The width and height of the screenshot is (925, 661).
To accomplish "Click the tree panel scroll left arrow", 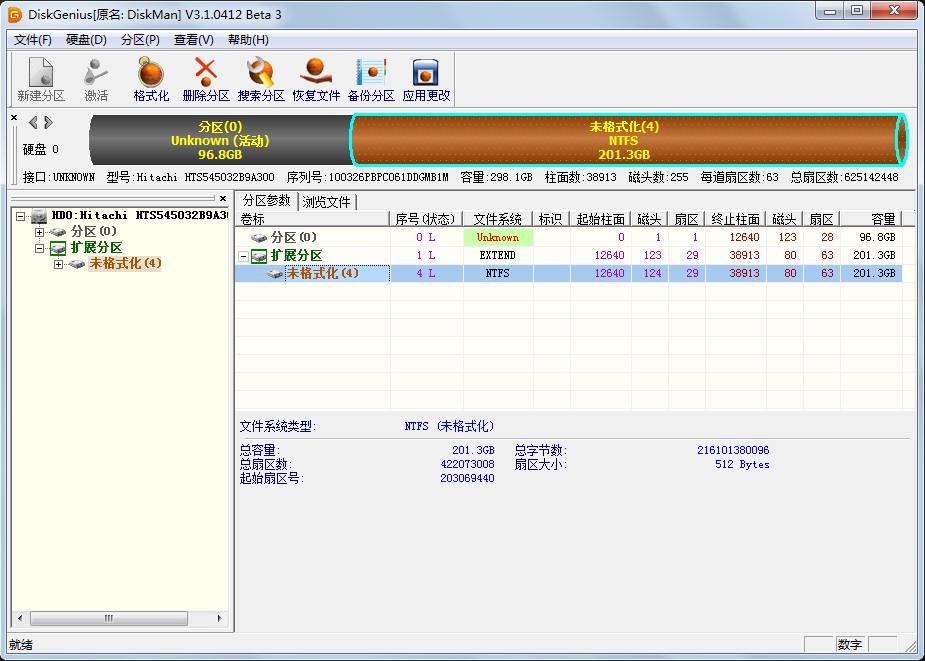I will [20, 619].
